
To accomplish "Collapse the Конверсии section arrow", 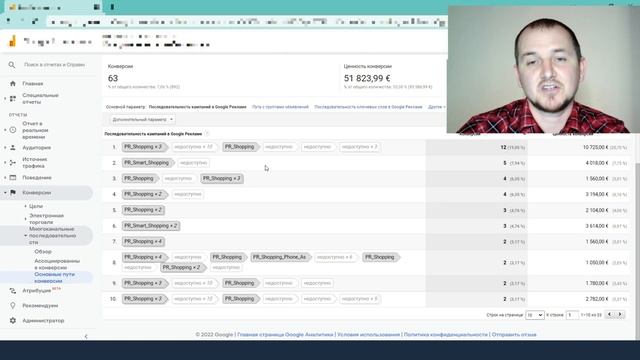I will pos(5,192).
